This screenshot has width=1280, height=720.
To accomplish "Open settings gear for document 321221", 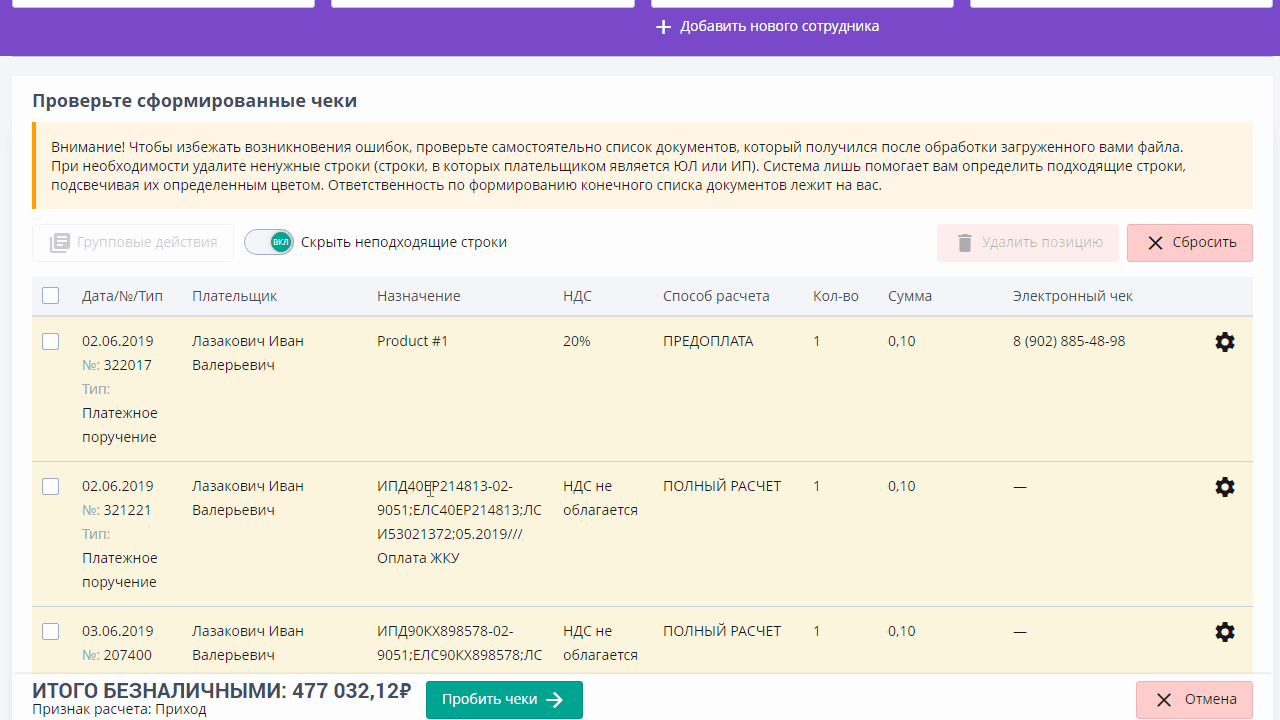I will pyautogui.click(x=1225, y=487).
